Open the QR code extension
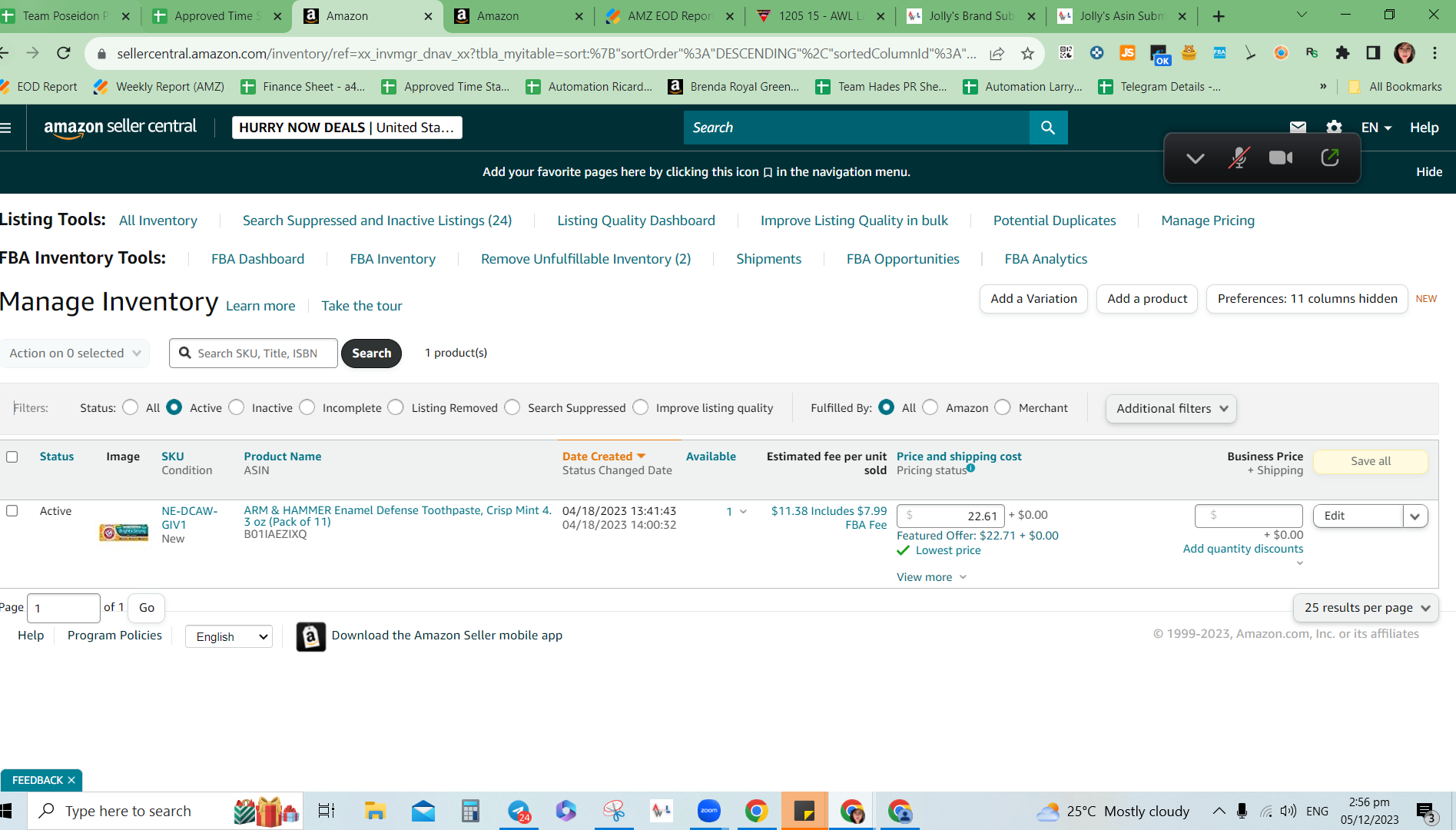Image resolution: width=1456 pixels, height=830 pixels. point(1066,52)
